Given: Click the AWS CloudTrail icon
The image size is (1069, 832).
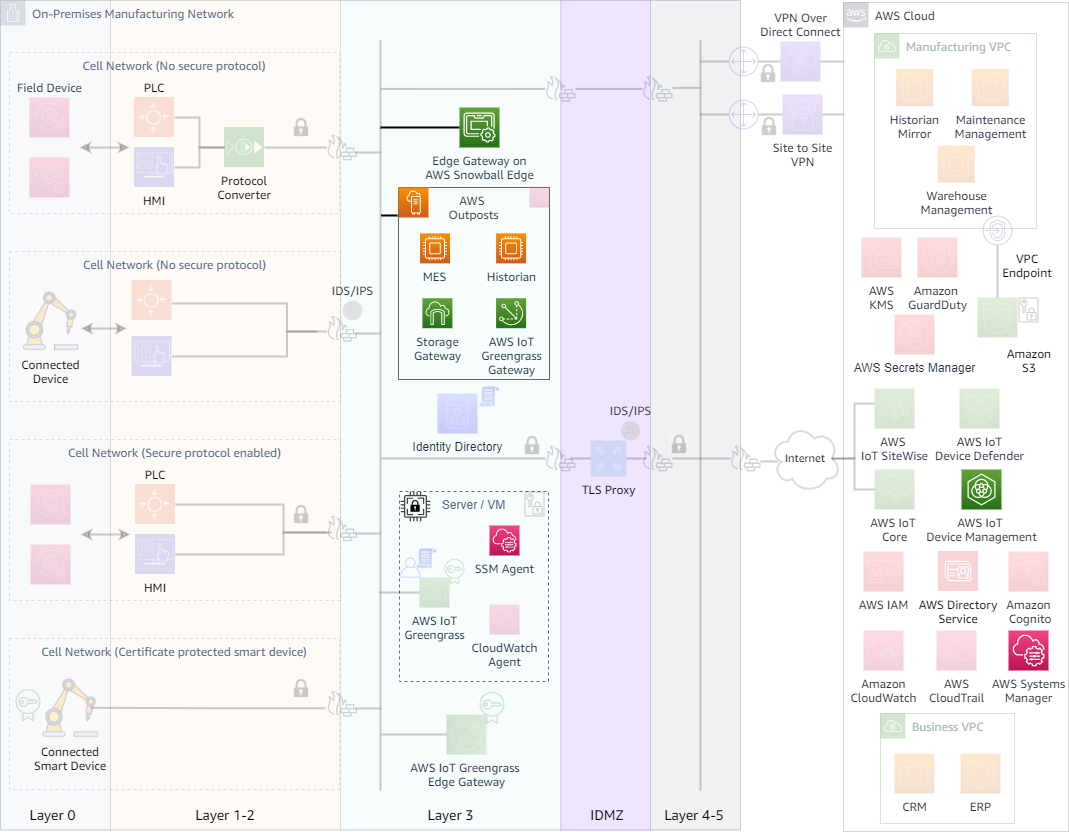Looking at the screenshot, I should click(957, 651).
